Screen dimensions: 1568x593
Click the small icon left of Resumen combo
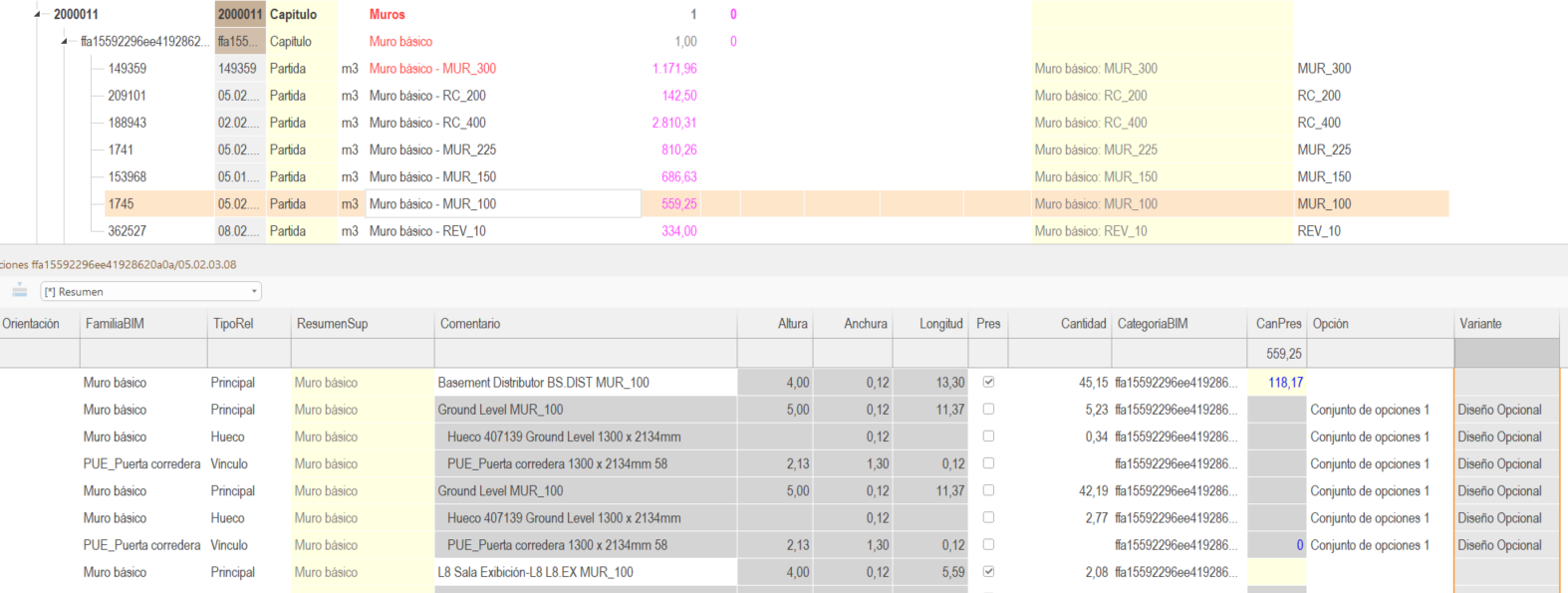click(x=19, y=290)
